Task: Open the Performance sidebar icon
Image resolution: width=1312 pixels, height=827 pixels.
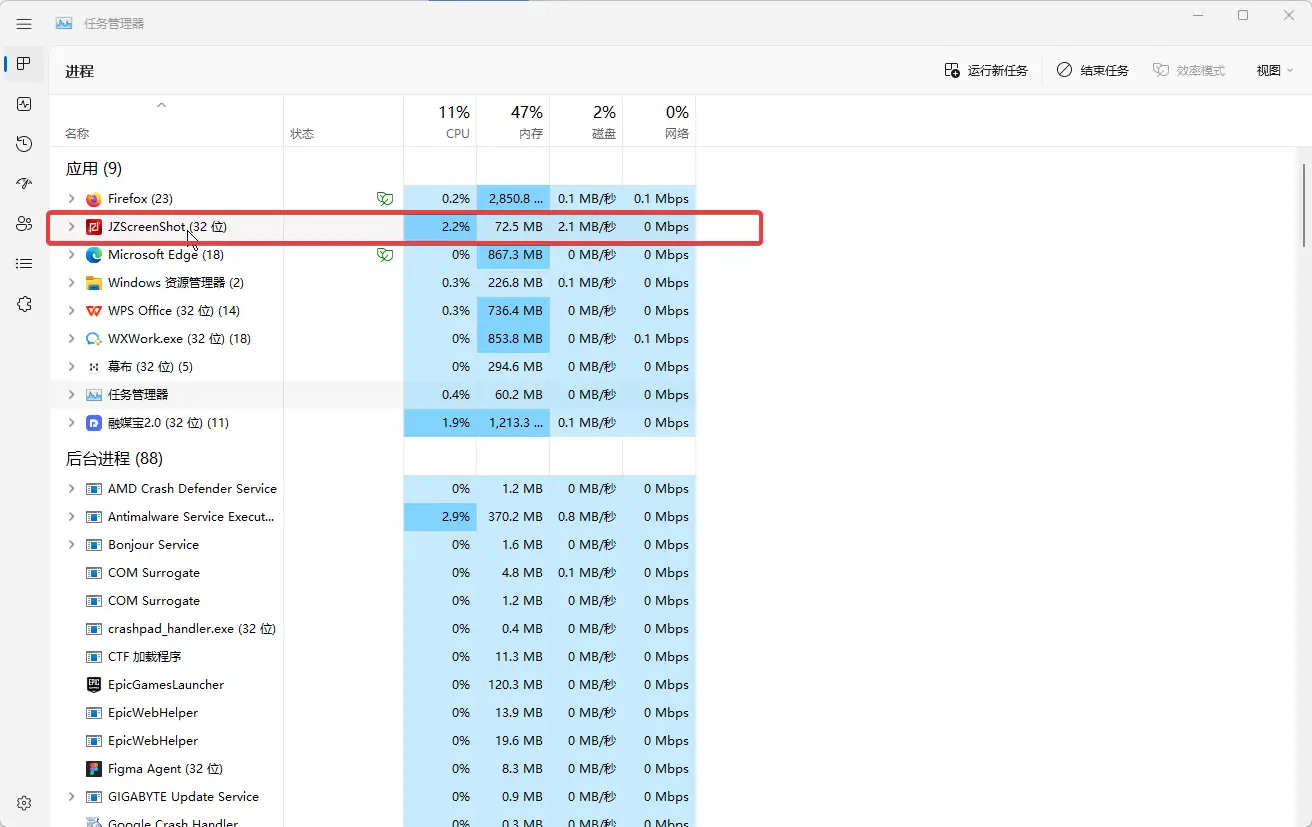Action: pos(24,104)
